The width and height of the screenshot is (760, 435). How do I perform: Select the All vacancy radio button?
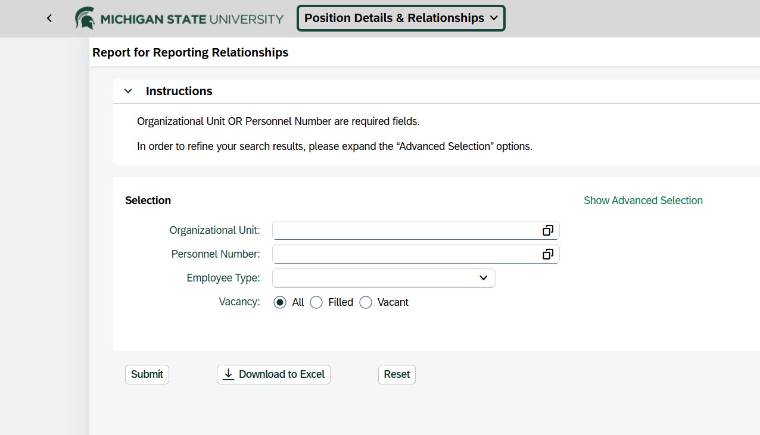[280, 302]
